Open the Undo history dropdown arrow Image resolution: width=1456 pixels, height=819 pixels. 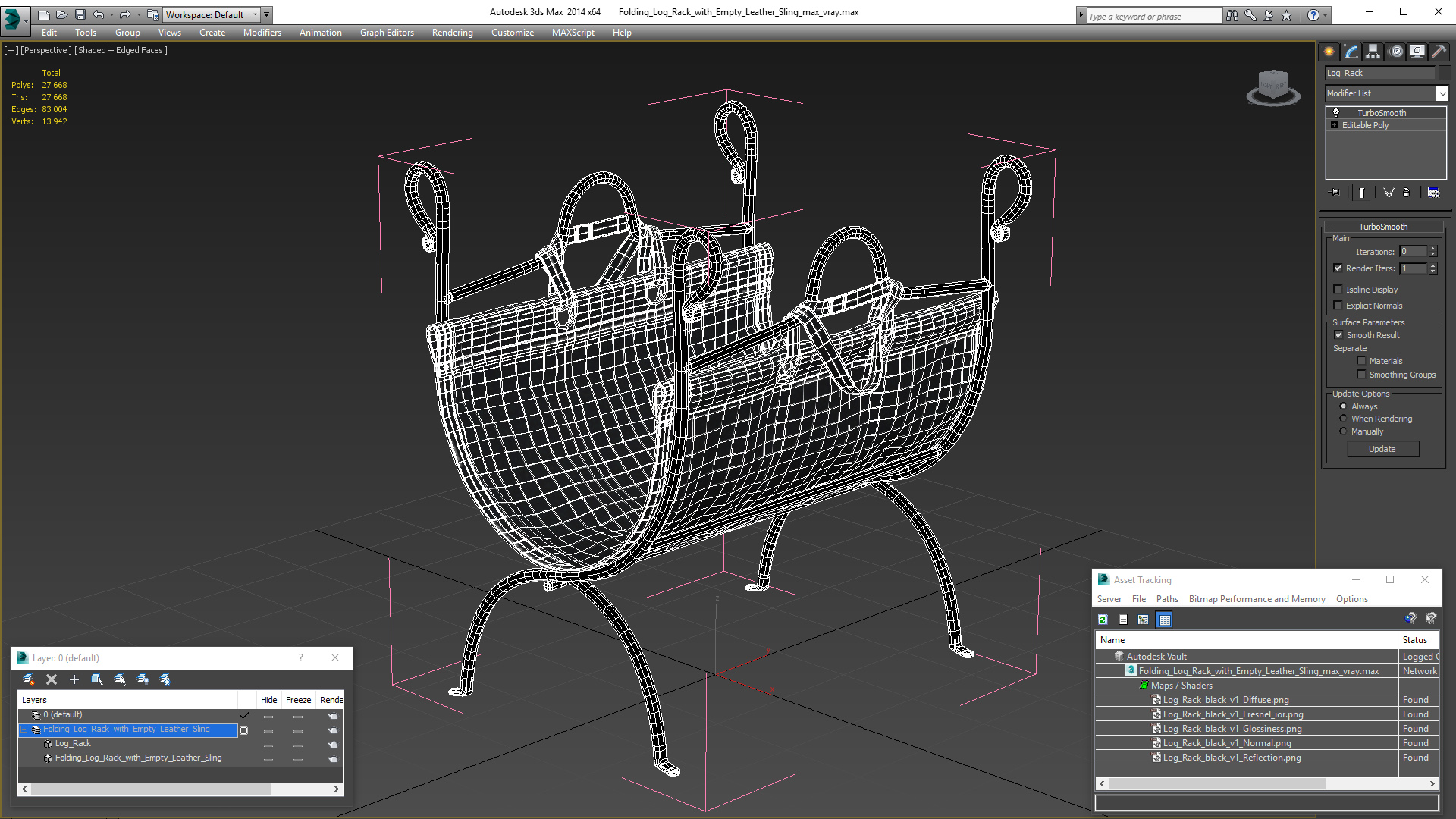pyautogui.click(x=111, y=14)
